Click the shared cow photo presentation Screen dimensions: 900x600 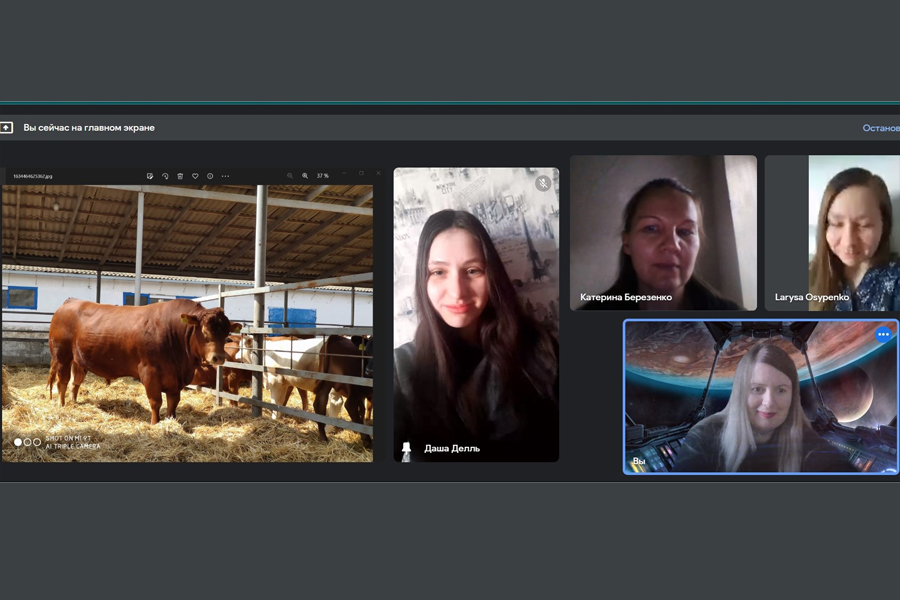click(188, 323)
